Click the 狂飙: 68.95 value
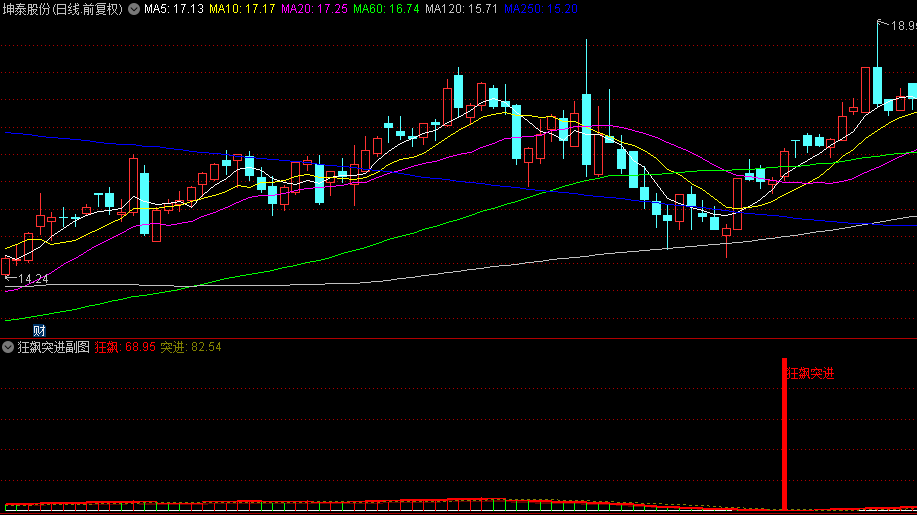This screenshot has height=515, width=917. [125, 347]
